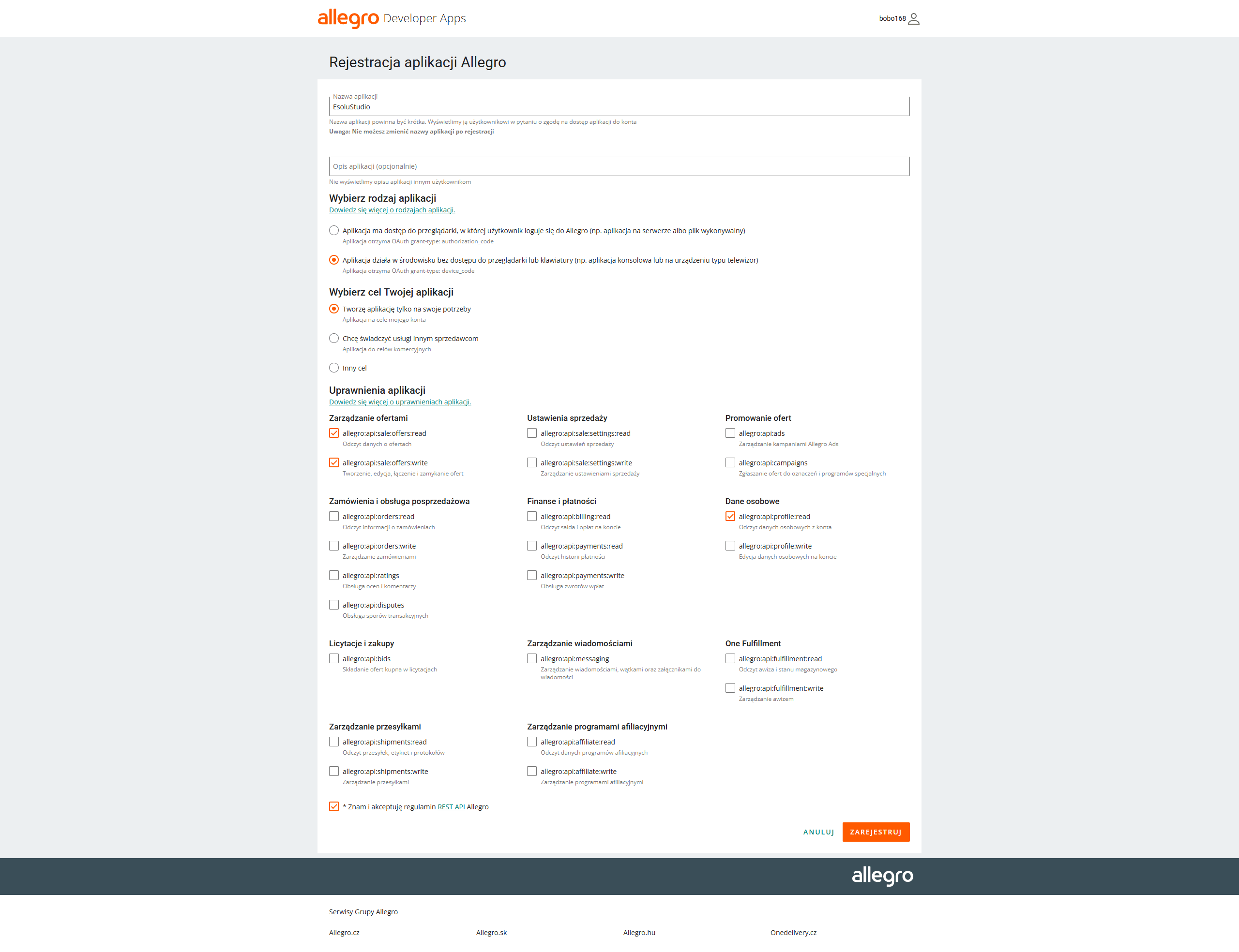Select browser-access authorization_code application type
The height and width of the screenshot is (952, 1239).
pos(334,231)
